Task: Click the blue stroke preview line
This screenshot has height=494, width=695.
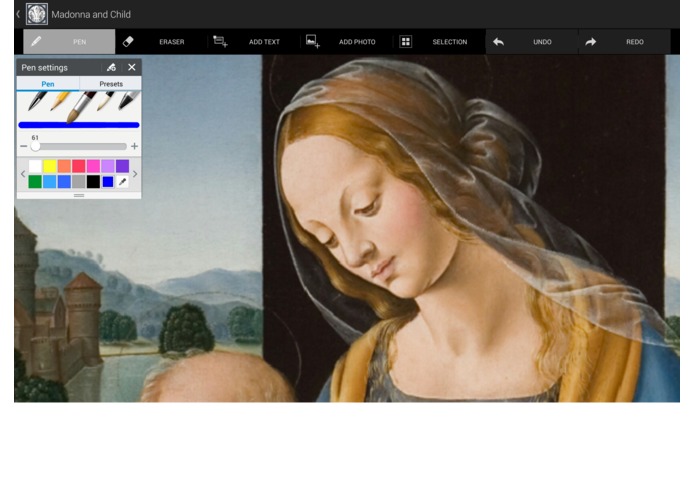Action: click(79, 125)
